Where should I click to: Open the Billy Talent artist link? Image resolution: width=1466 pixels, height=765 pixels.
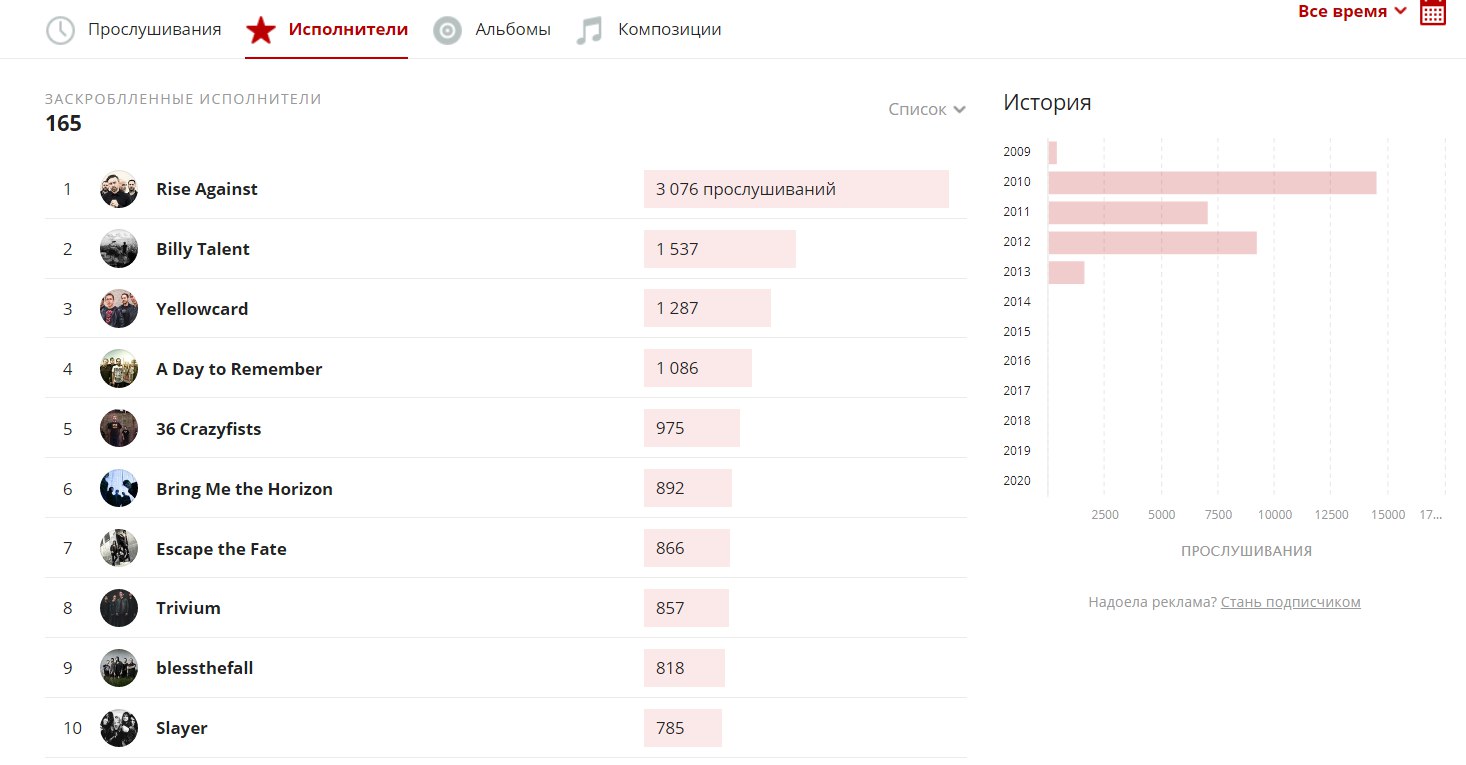[203, 249]
